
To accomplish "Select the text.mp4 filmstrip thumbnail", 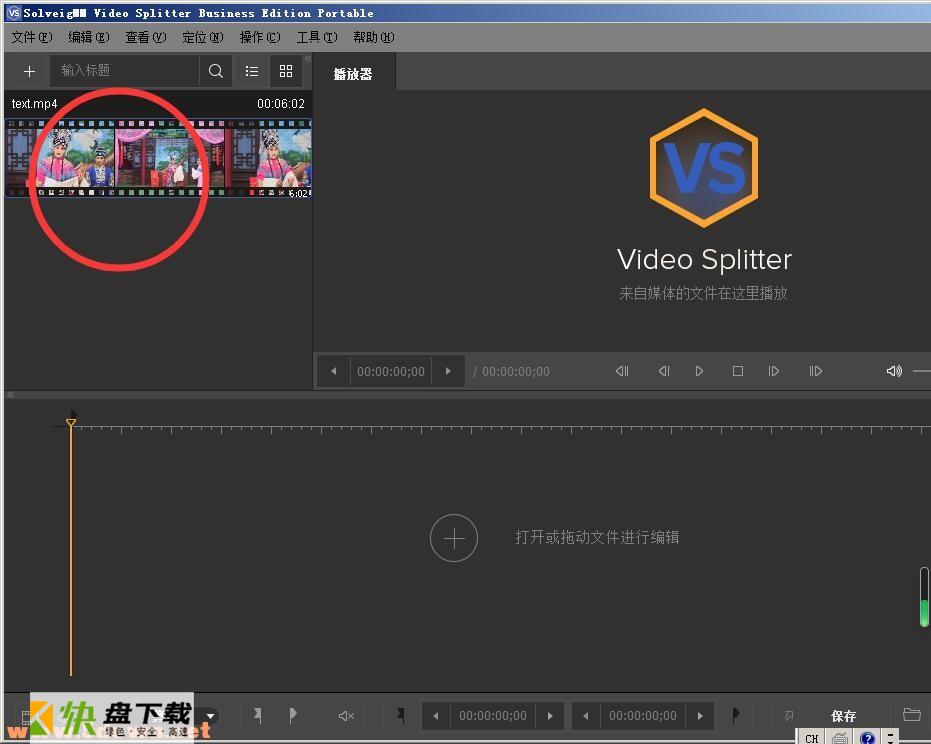I will coord(158,158).
